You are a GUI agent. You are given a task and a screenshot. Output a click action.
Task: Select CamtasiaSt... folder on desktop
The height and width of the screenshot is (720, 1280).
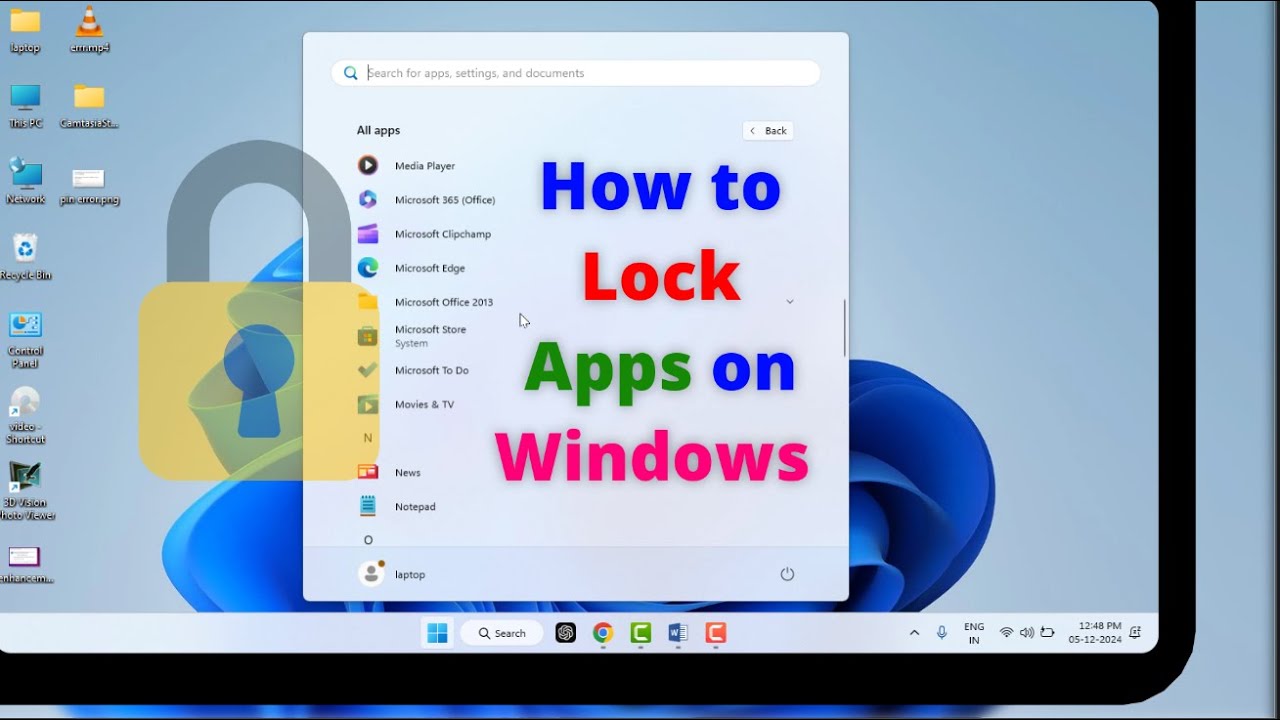[x=89, y=106]
